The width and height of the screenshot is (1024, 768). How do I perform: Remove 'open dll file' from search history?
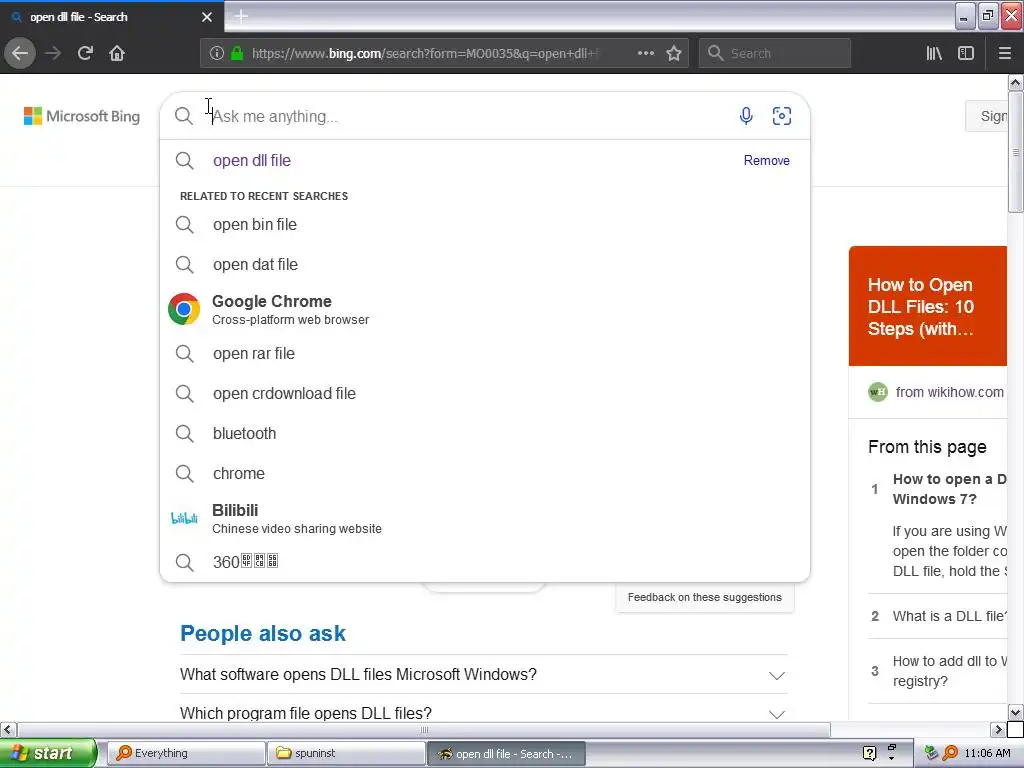coord(767,161)
